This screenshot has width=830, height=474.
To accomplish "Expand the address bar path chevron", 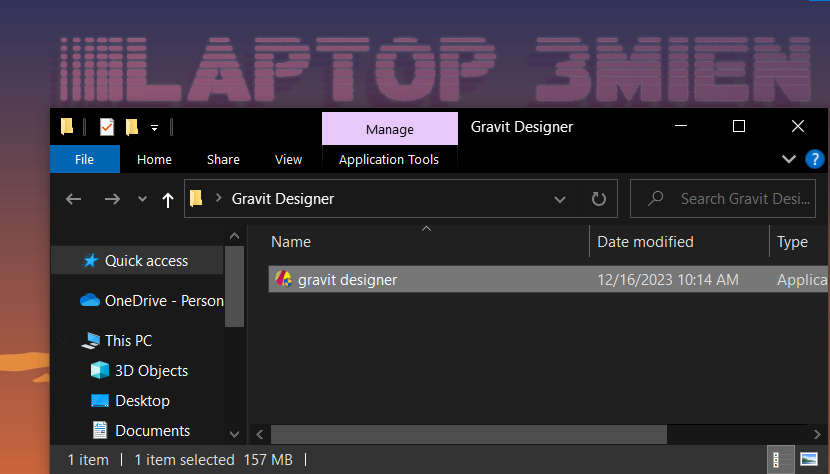I will coord(218,199).
